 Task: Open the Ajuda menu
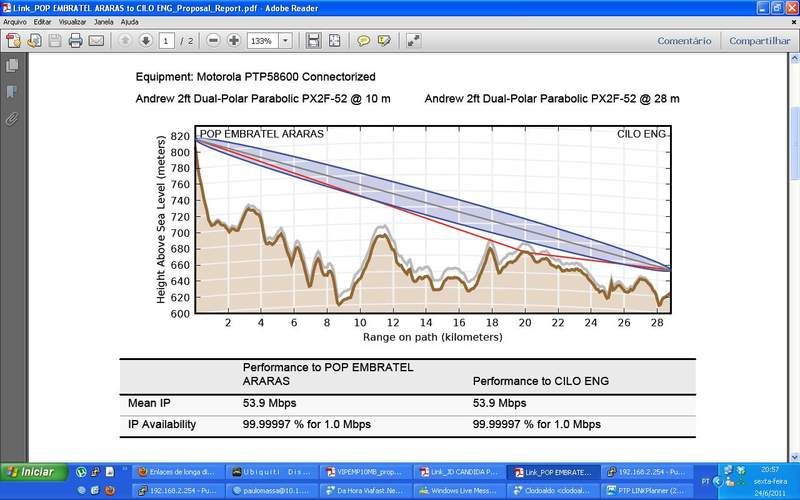[x=130, y=22]
